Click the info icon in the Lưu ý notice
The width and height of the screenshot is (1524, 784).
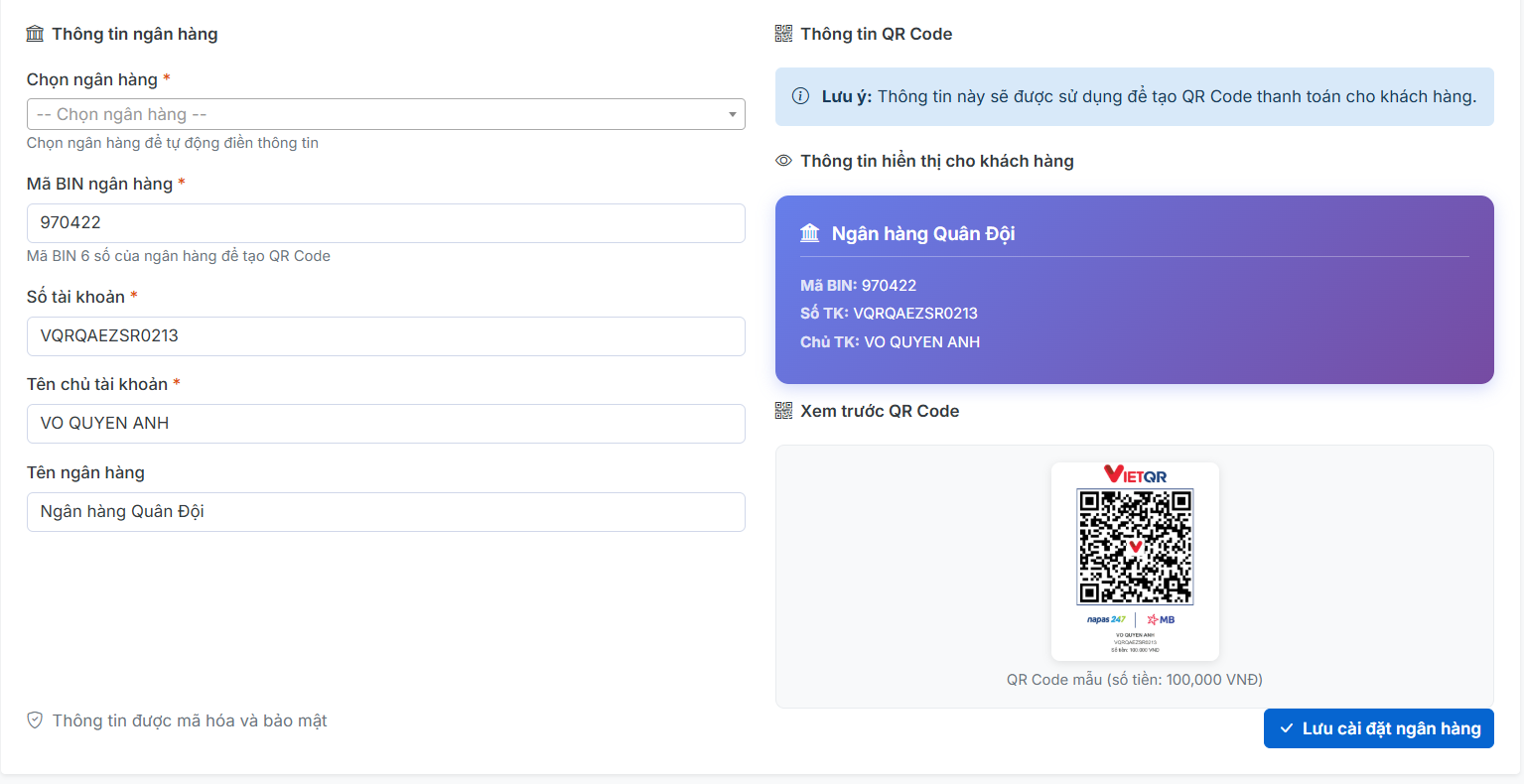coord(800,96)
